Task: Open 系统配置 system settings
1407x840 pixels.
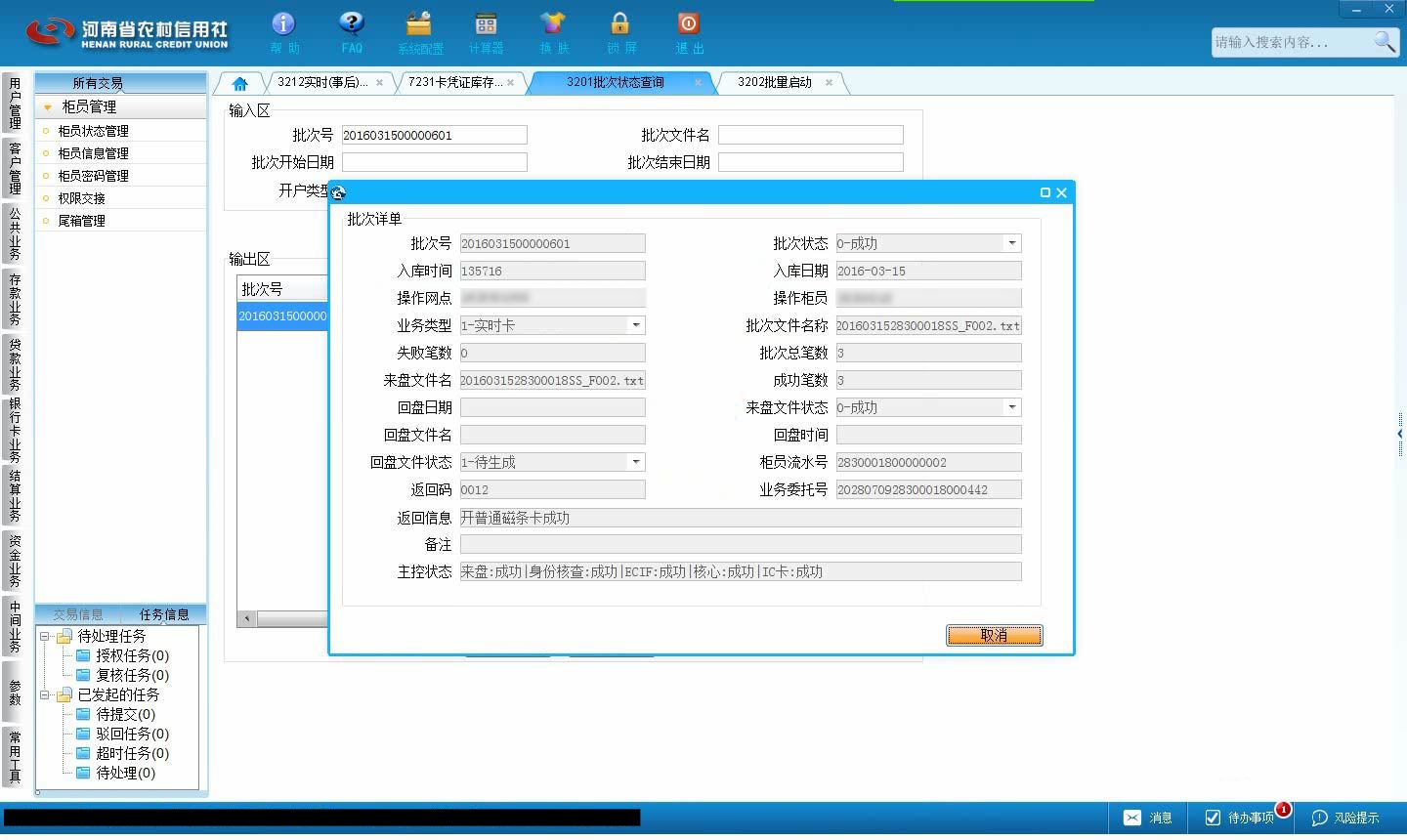Action: [x=419, y=32]
